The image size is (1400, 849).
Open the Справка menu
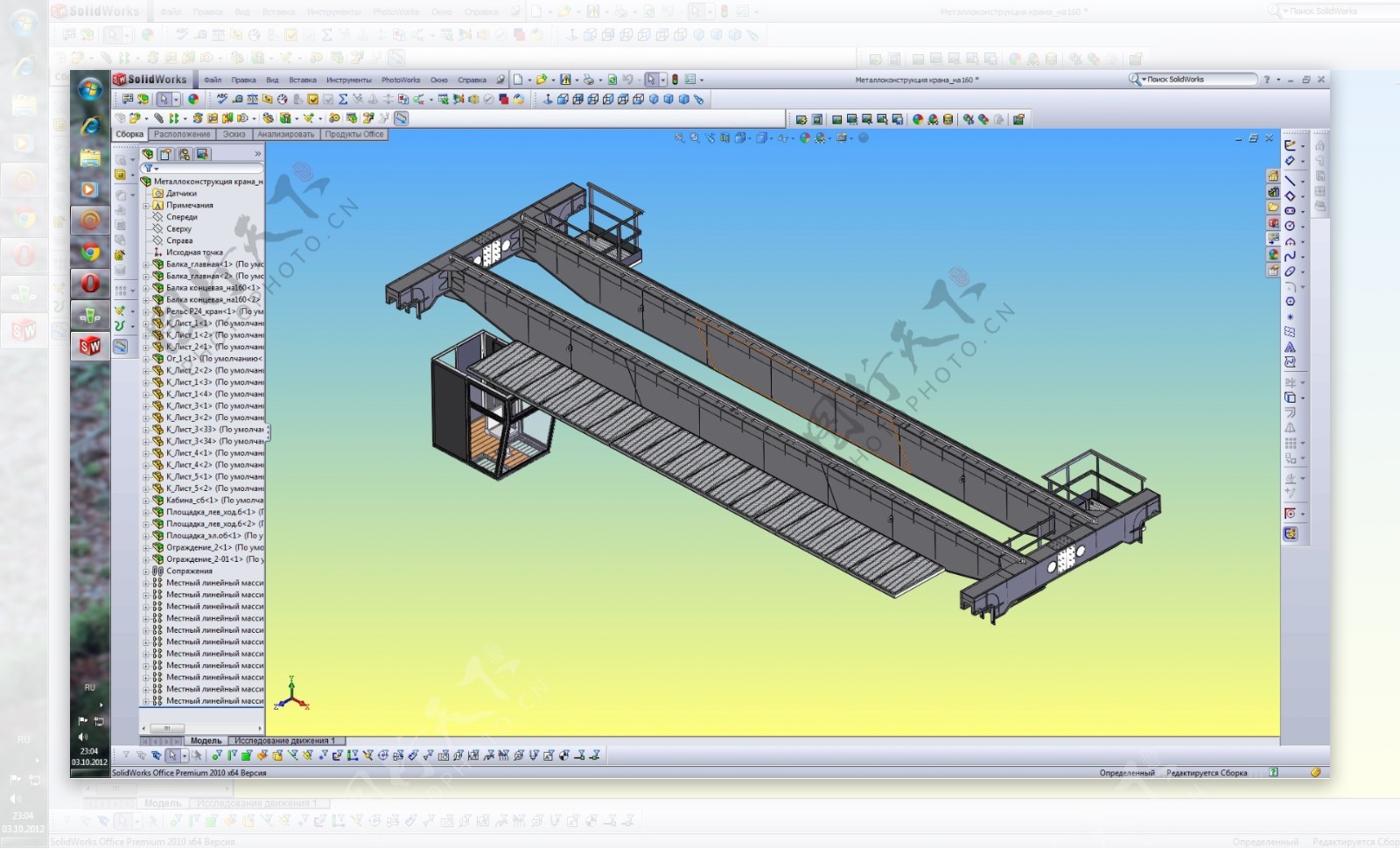tap(472, 80)
